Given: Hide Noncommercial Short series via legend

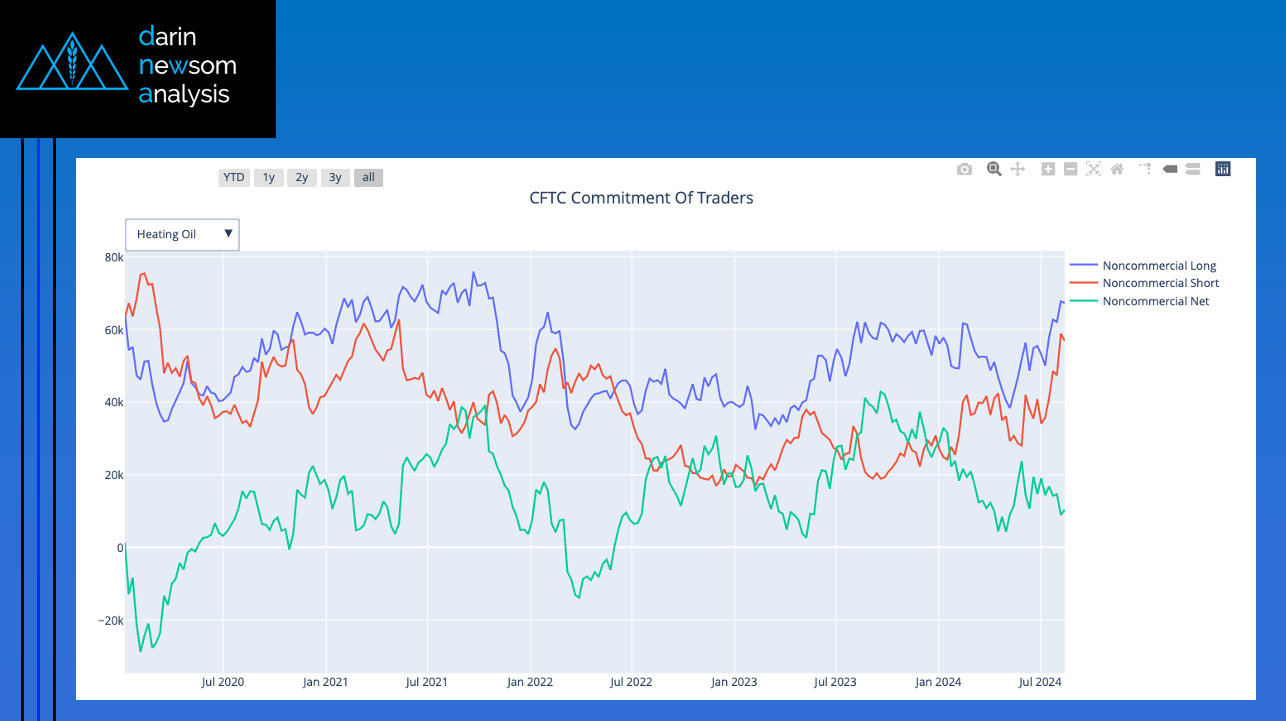Looking at the screenshot, I should click(1160, 283).
